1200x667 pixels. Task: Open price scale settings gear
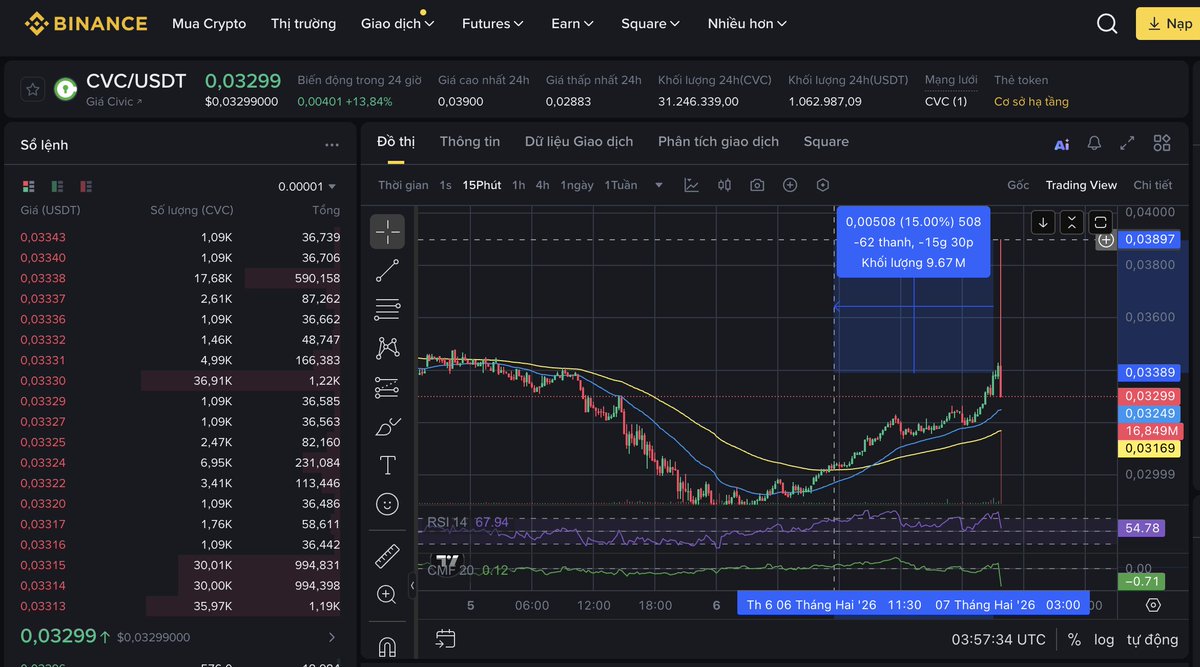[x=1153, y=605]
